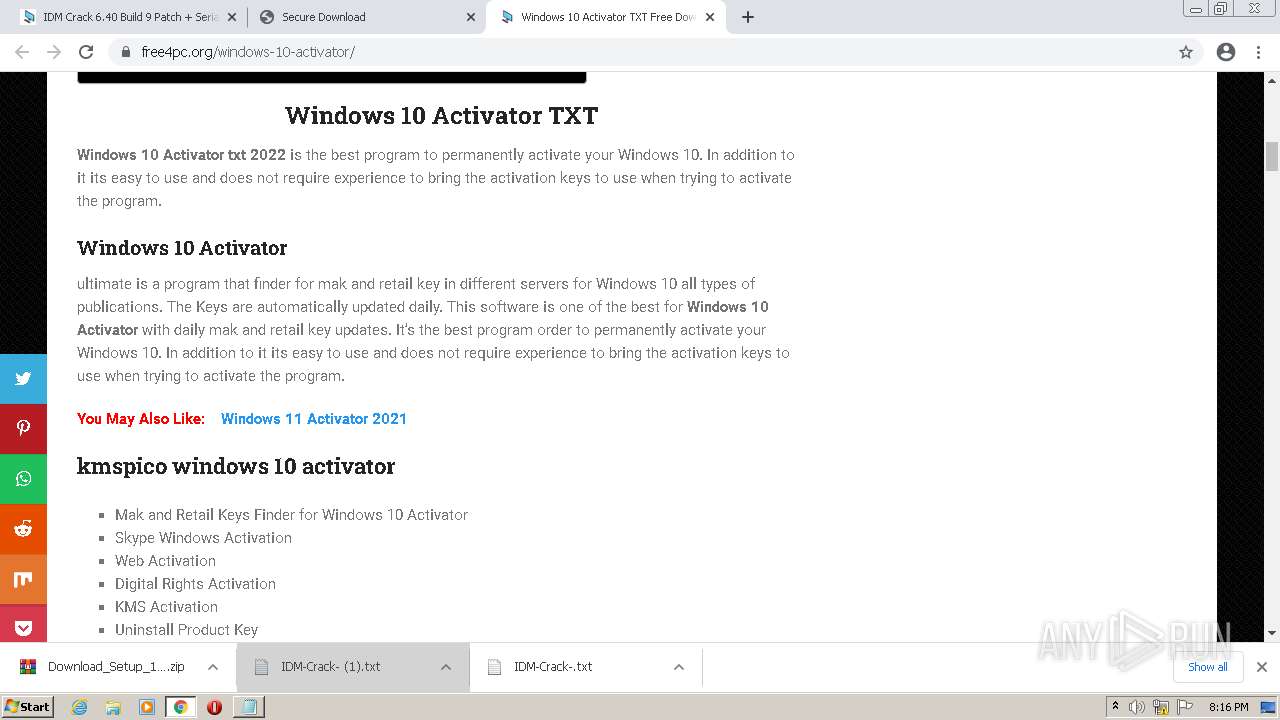
Task: Share page via WhatsApp sidebar button
Action: click(23, 479)
